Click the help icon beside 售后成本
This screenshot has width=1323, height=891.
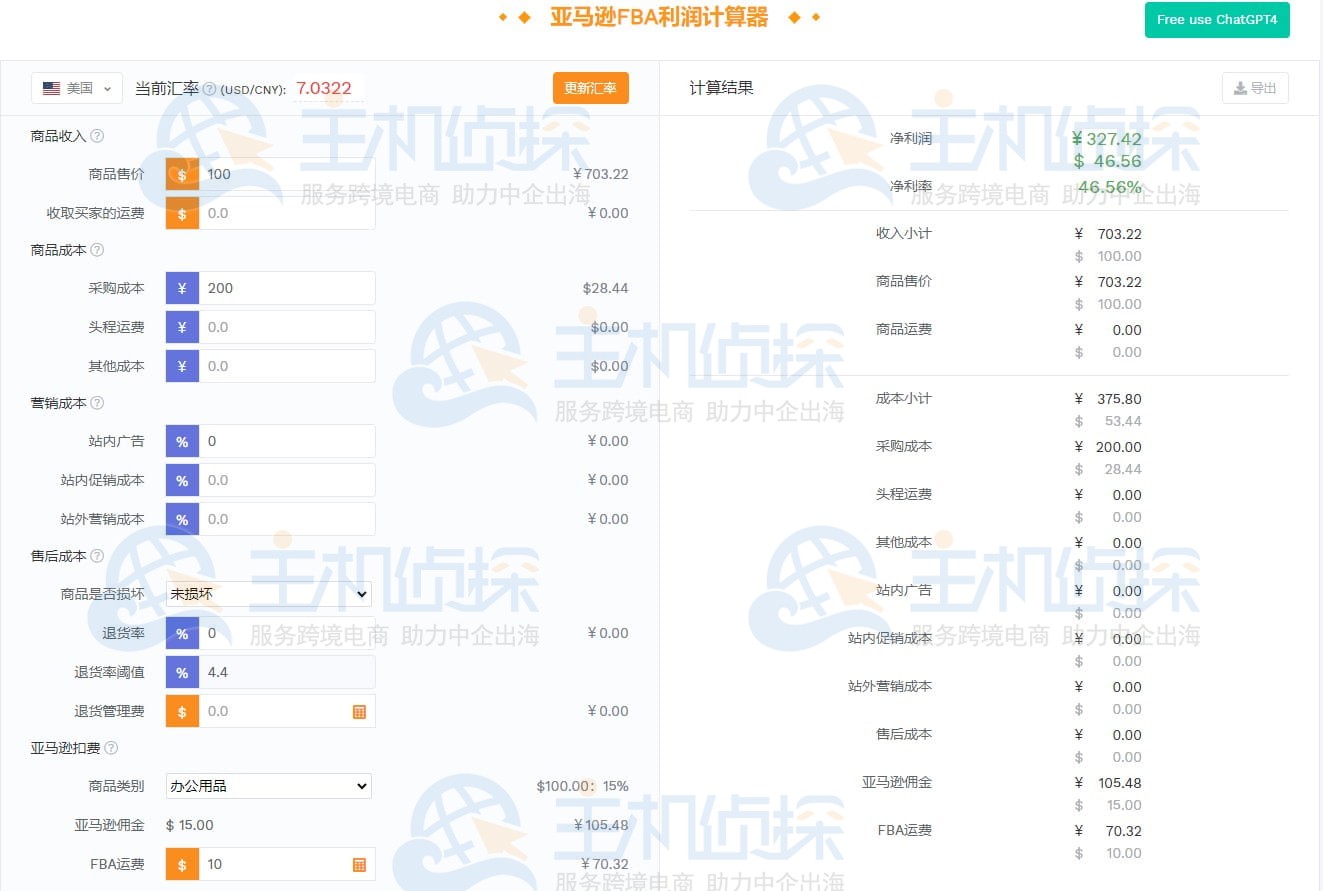[x=96, y=556]
